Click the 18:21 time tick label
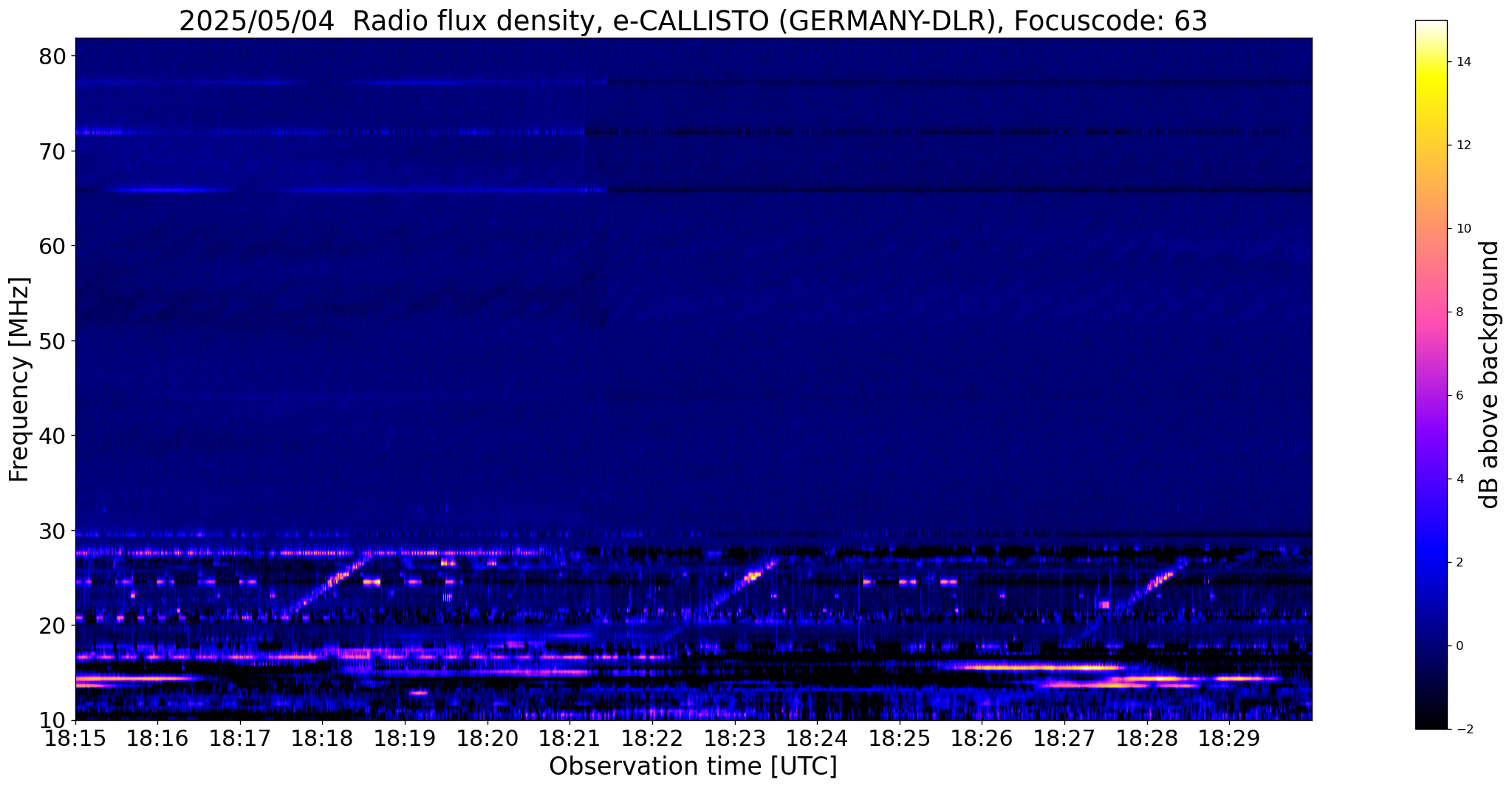 pos(569,738)
